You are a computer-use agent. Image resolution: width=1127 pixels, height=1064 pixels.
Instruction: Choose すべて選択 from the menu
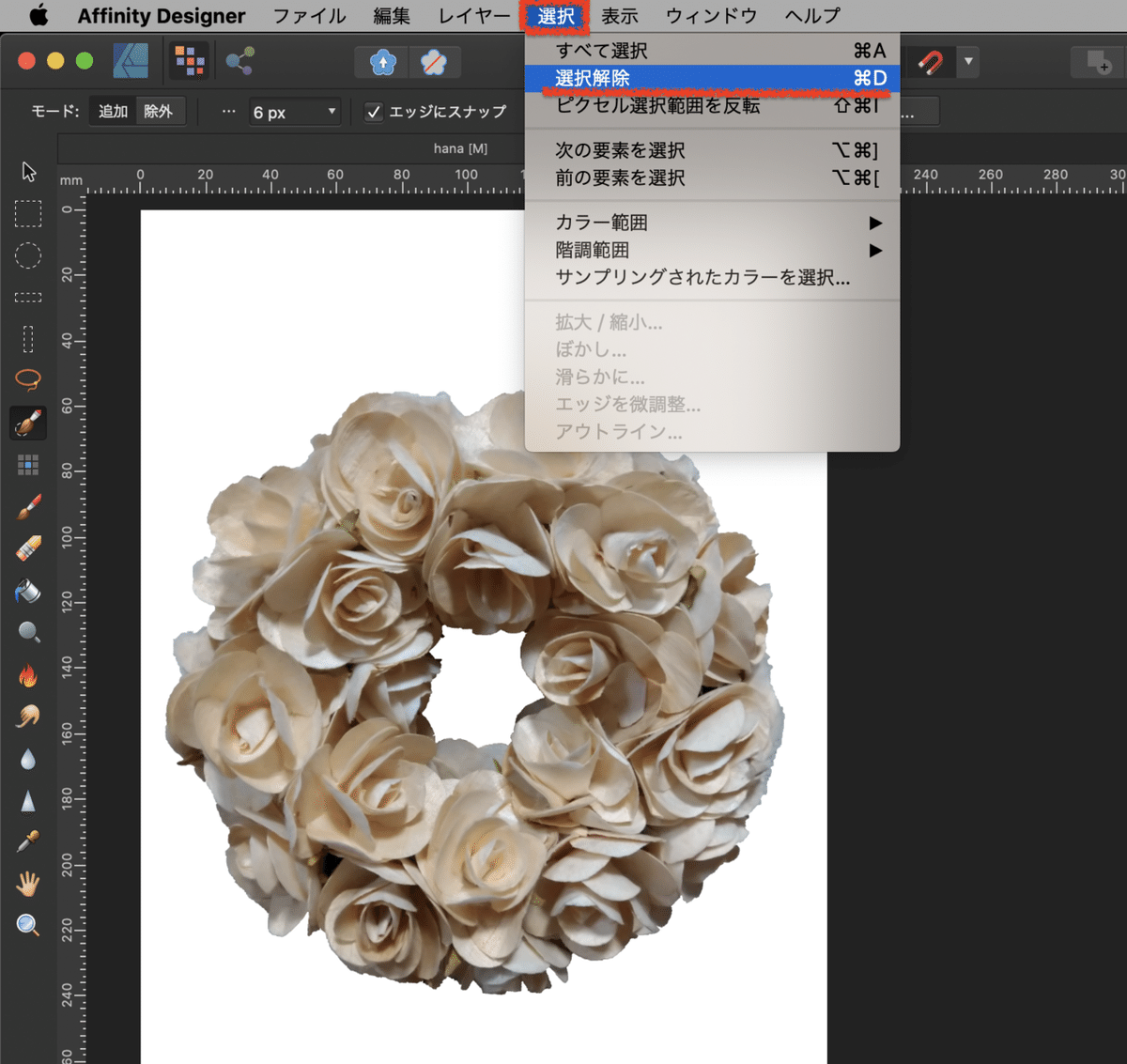pos(712,51)
